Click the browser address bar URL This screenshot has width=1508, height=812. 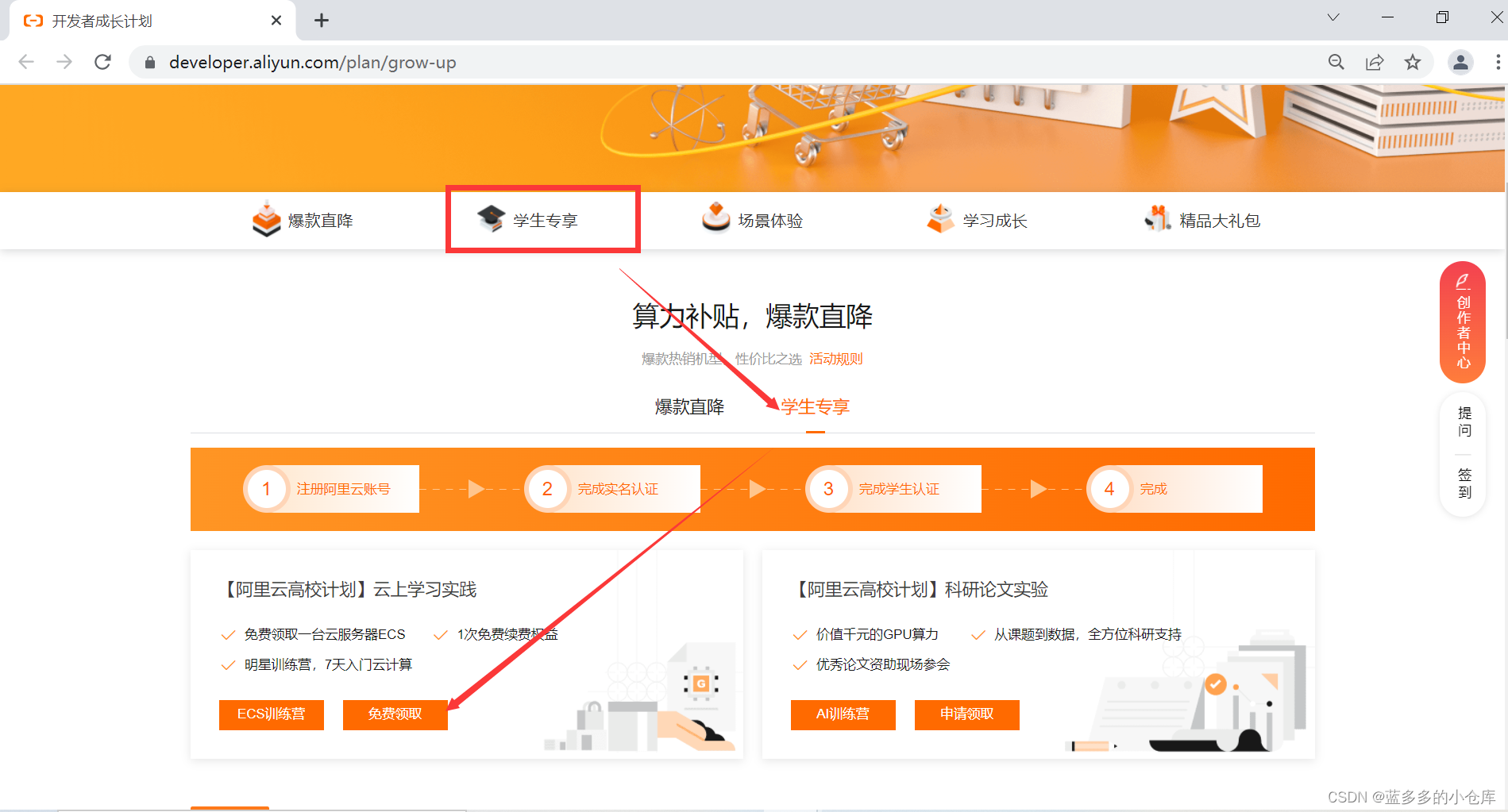click(313, 63)
